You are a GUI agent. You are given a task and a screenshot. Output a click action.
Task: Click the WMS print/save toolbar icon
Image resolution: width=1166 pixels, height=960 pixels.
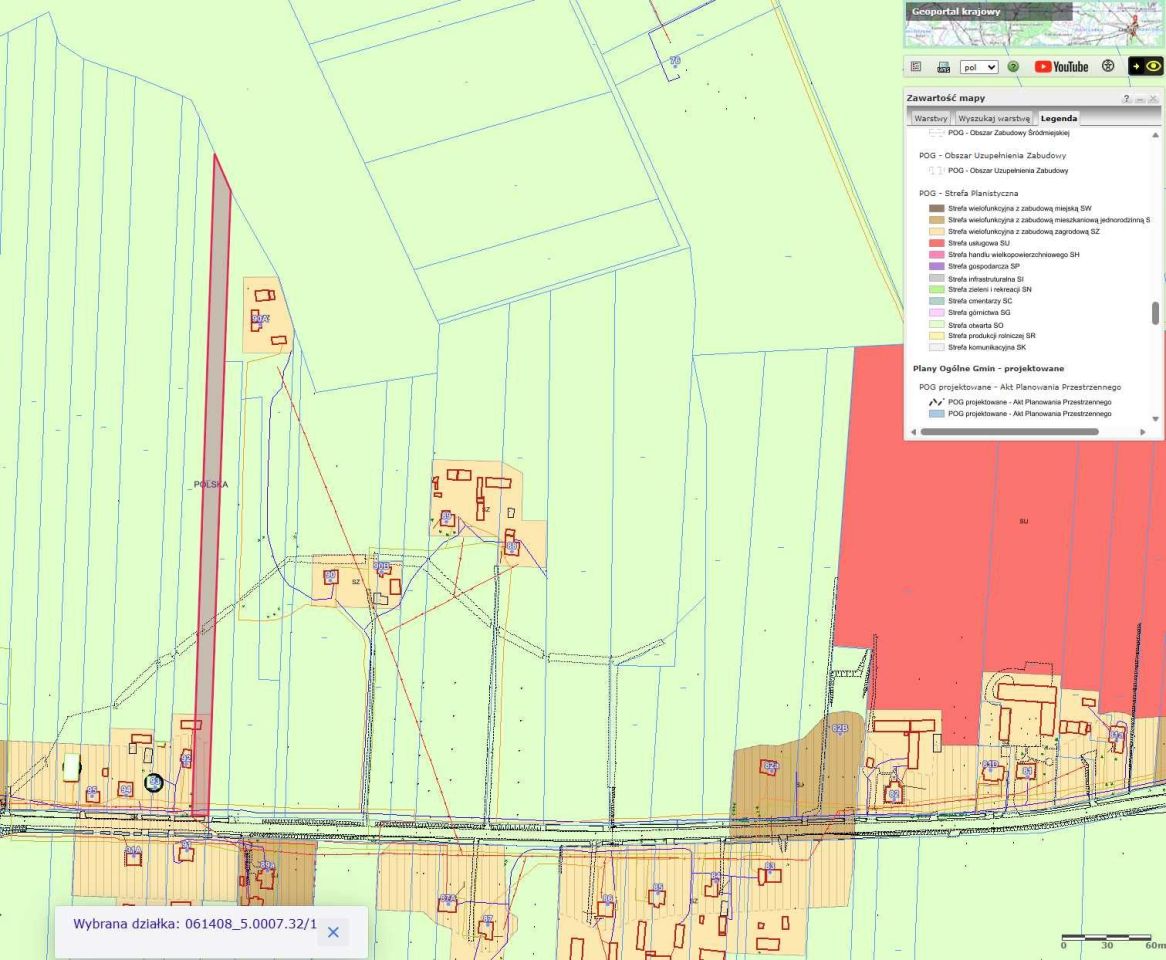click(x=944, y=67)
